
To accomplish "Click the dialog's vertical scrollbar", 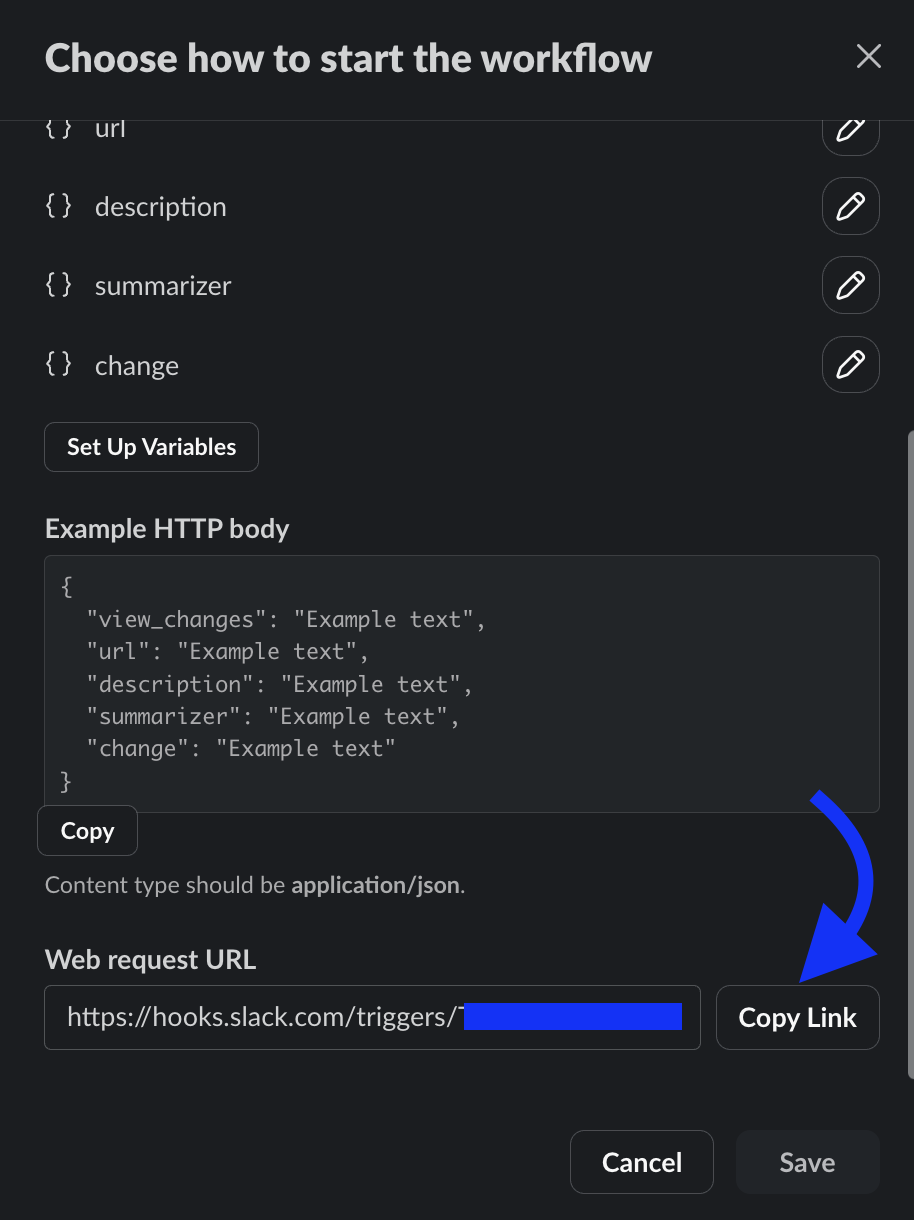I will coord(910,755).
